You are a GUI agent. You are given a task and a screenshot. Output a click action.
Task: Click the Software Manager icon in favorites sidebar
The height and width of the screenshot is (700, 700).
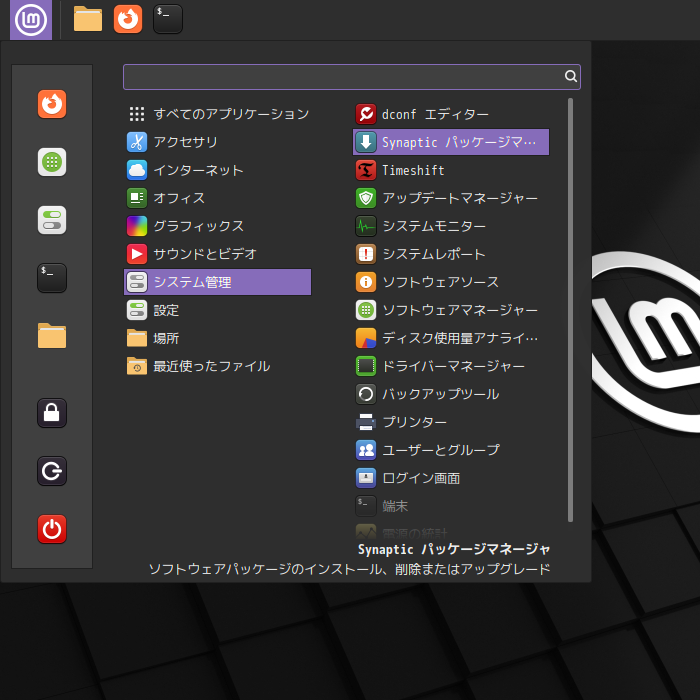click(x=52, y=162)
